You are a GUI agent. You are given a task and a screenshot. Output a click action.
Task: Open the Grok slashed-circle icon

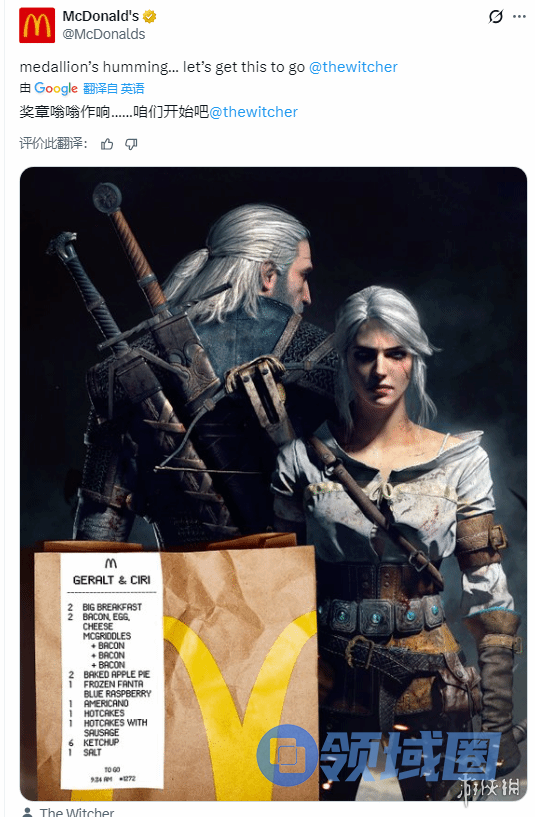495,17
